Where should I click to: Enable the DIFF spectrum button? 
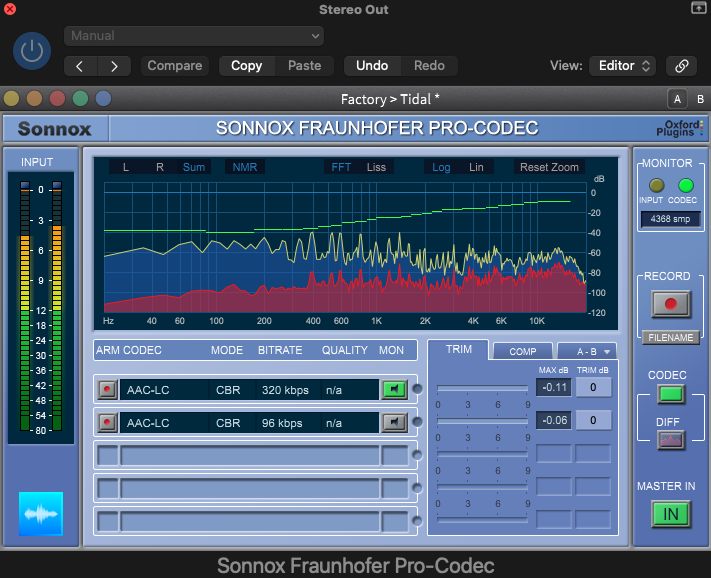pyautogui.click(x=671, y=439)
